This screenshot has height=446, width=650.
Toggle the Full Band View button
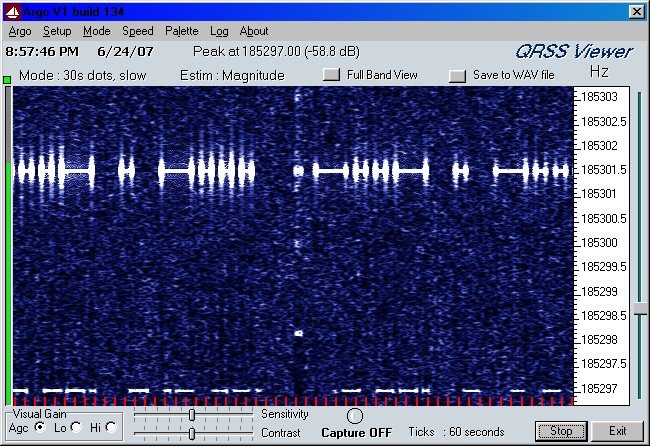coord(331,75)
